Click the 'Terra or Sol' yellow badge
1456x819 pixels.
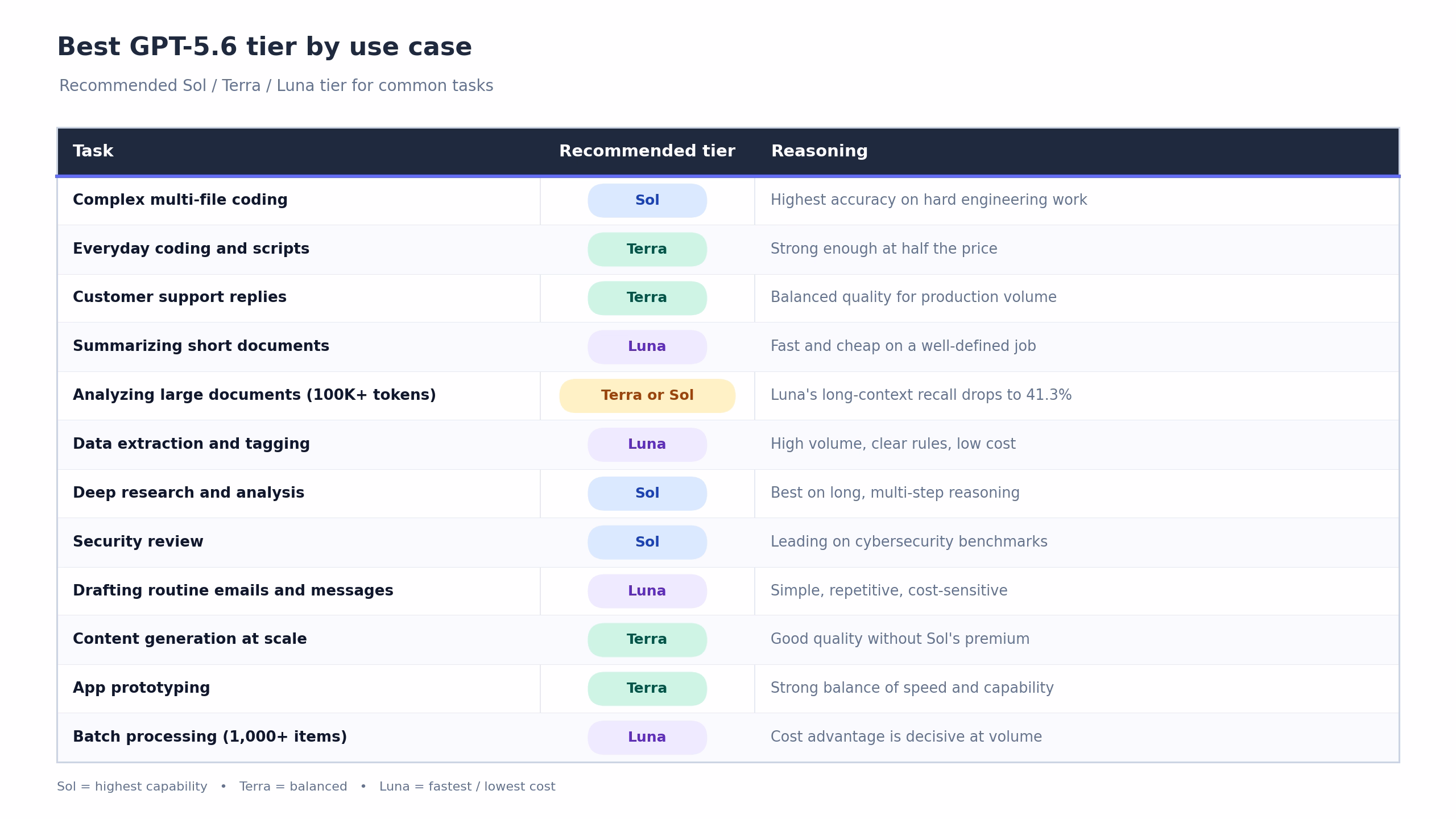647,396
